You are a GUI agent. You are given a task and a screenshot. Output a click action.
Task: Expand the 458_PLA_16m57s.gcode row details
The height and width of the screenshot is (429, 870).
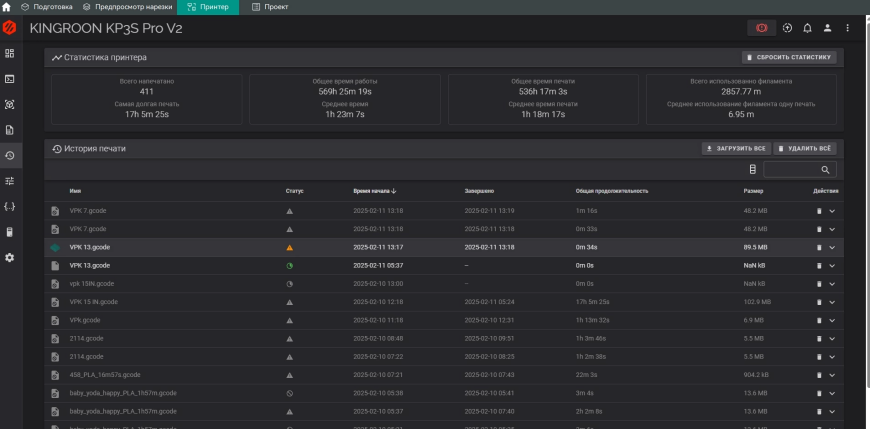click(x=831, y=374)
